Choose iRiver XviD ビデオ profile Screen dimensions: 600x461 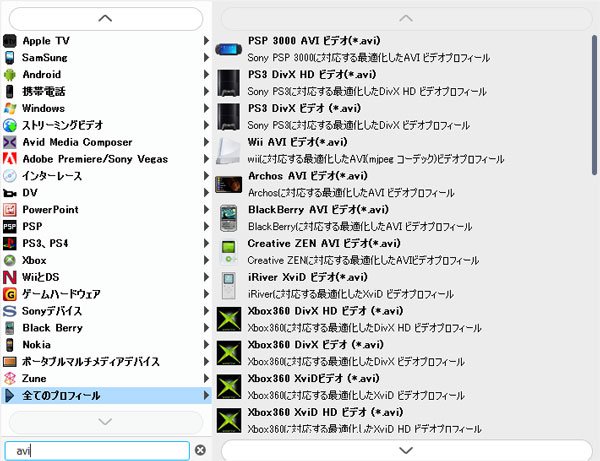click(x=402, y=285)
